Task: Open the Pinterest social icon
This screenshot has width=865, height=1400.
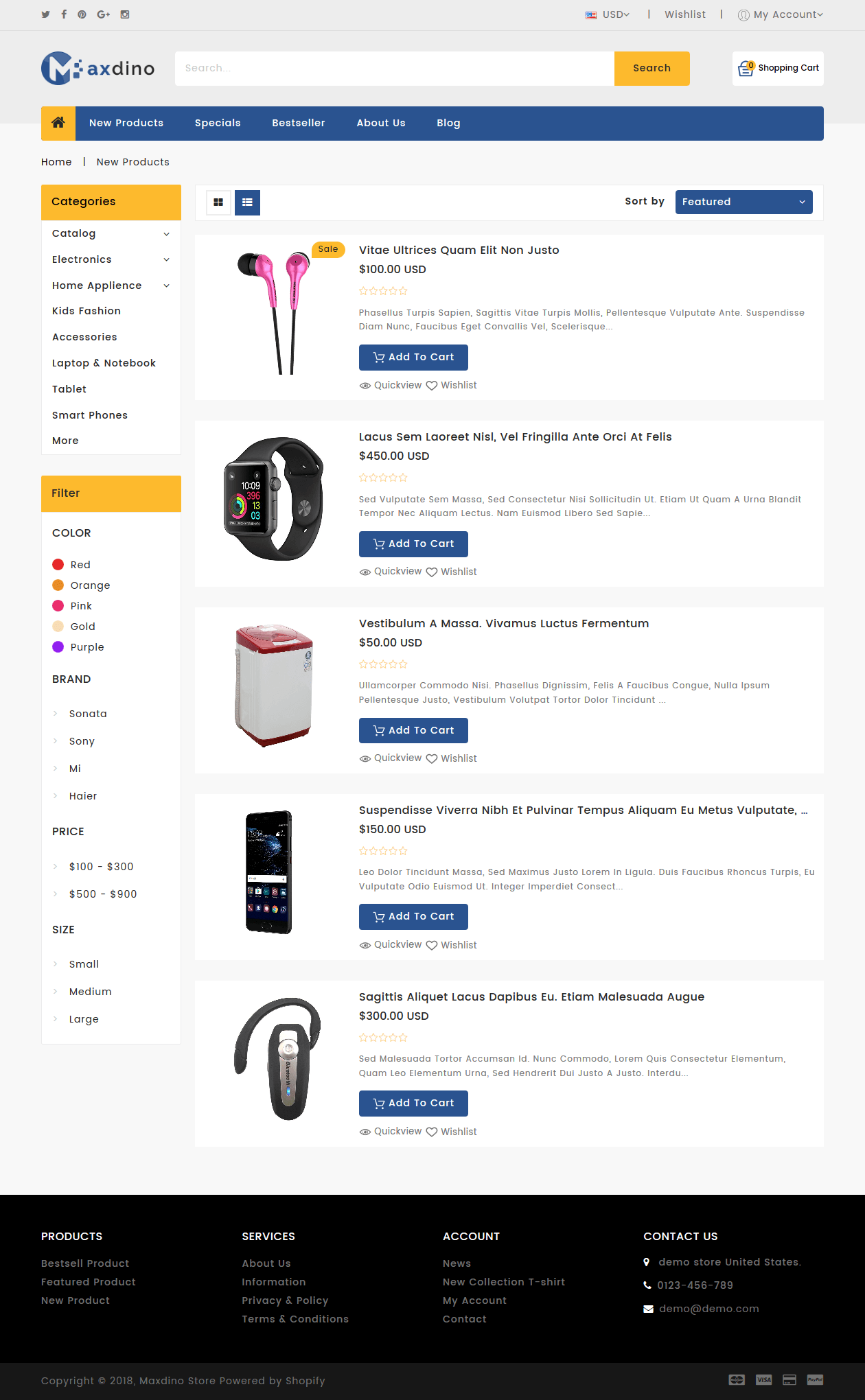Action: (82, 14)
